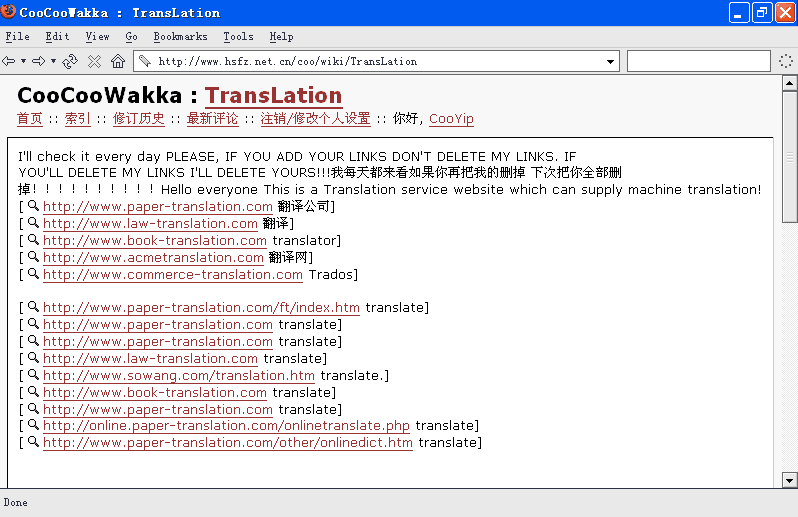Viewport: 798px width, 517px height.
Task: Click the loading throbber icon
Action: [786, 61]
